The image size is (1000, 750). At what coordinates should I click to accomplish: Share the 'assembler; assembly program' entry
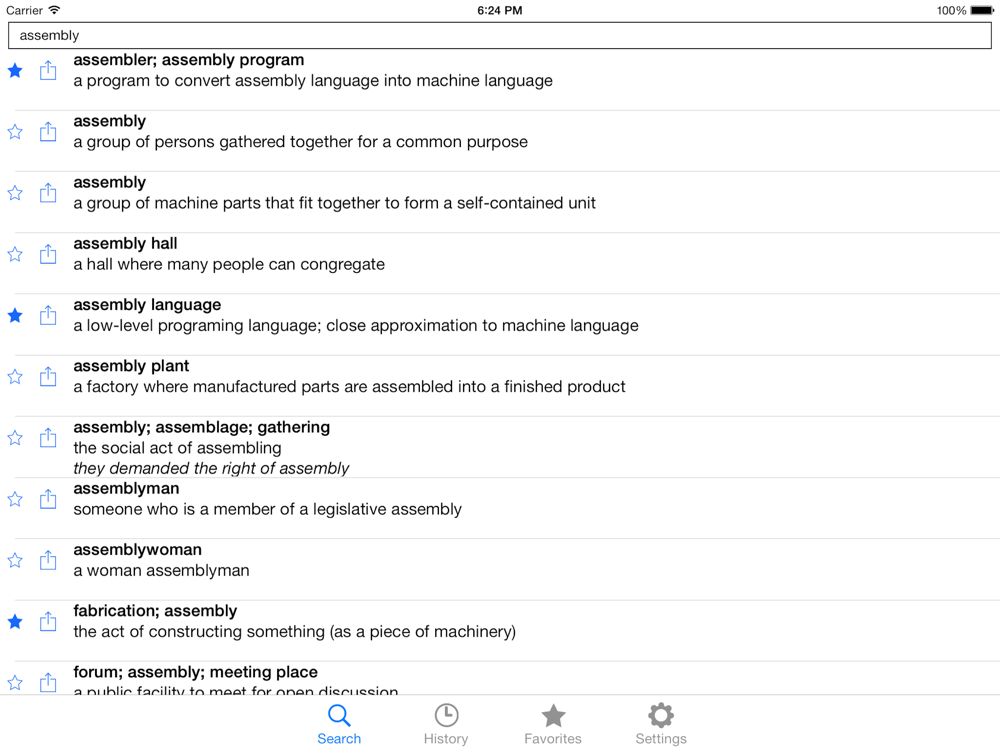48,70
